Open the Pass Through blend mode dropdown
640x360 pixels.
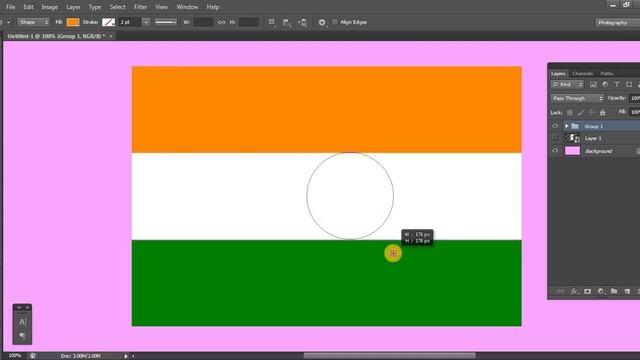point(577,98)
